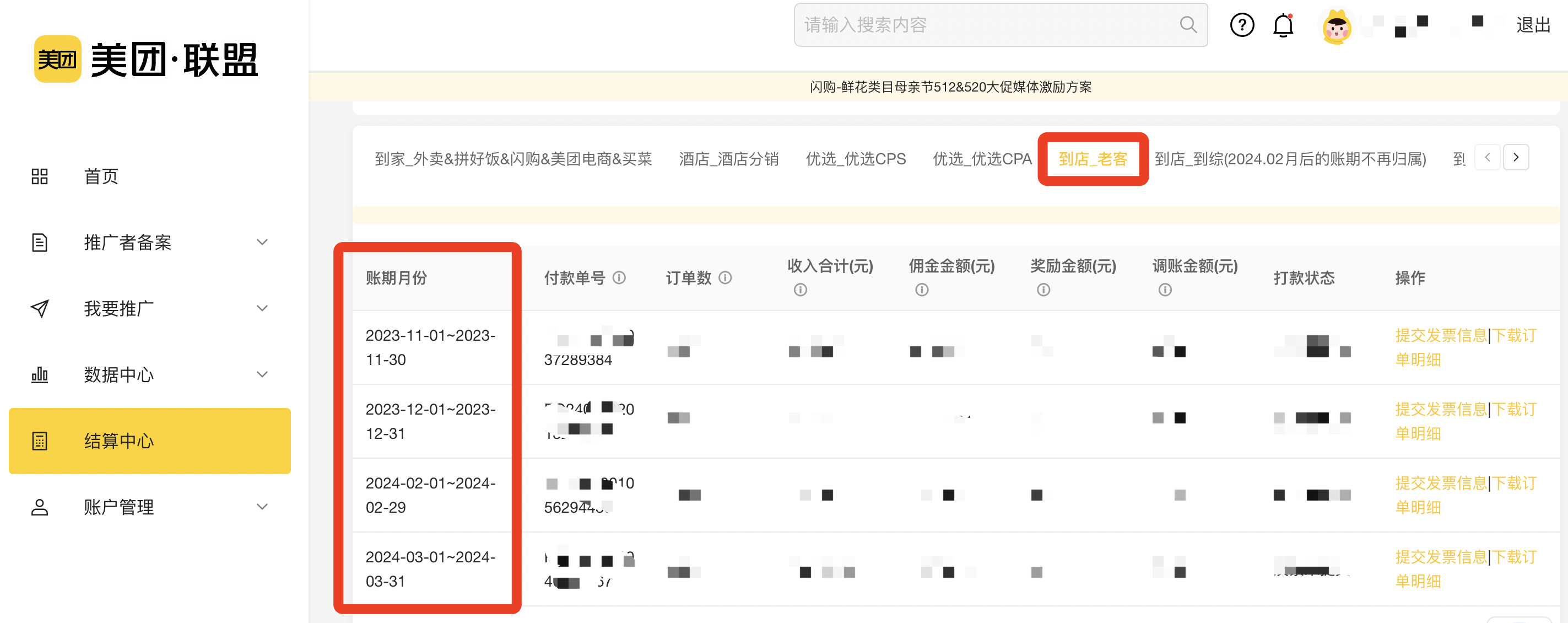Click 退出 to log out
Viewport: 1568px width, 623px height.
pyautogui.click(x=1533, y=25)
